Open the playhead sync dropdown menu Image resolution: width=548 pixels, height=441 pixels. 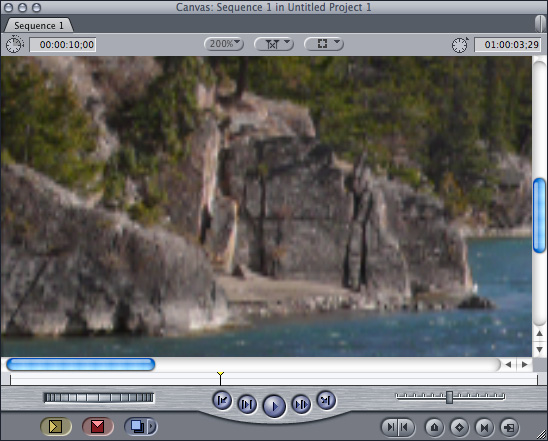pyautogui.click(x=274, y=44)
